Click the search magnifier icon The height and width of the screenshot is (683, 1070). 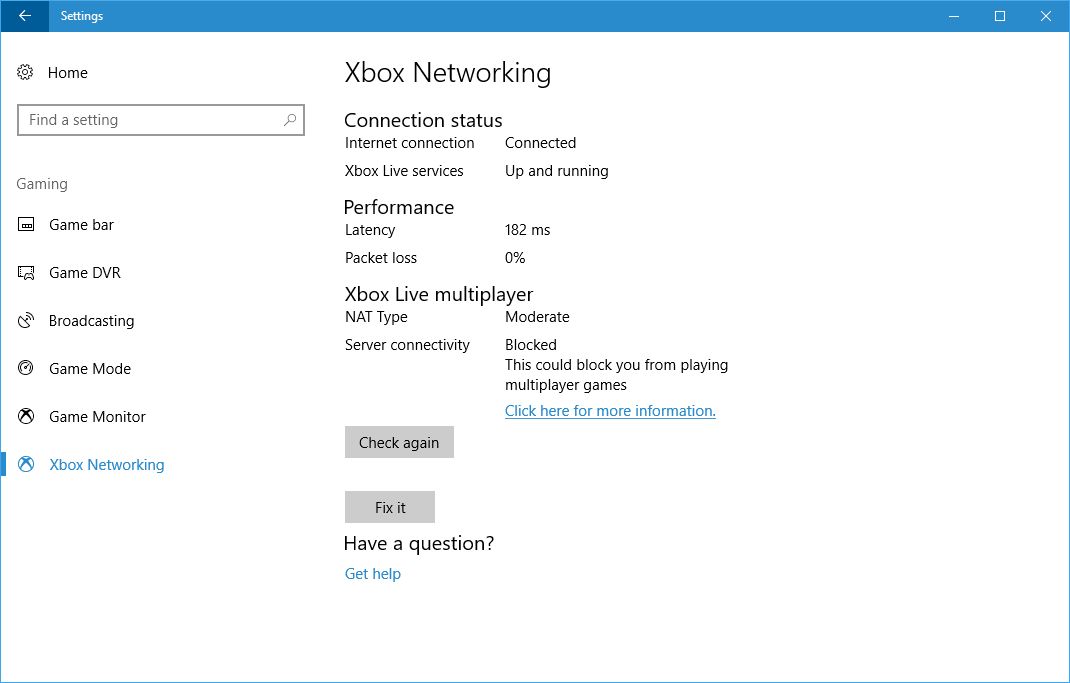click(289, 120)
